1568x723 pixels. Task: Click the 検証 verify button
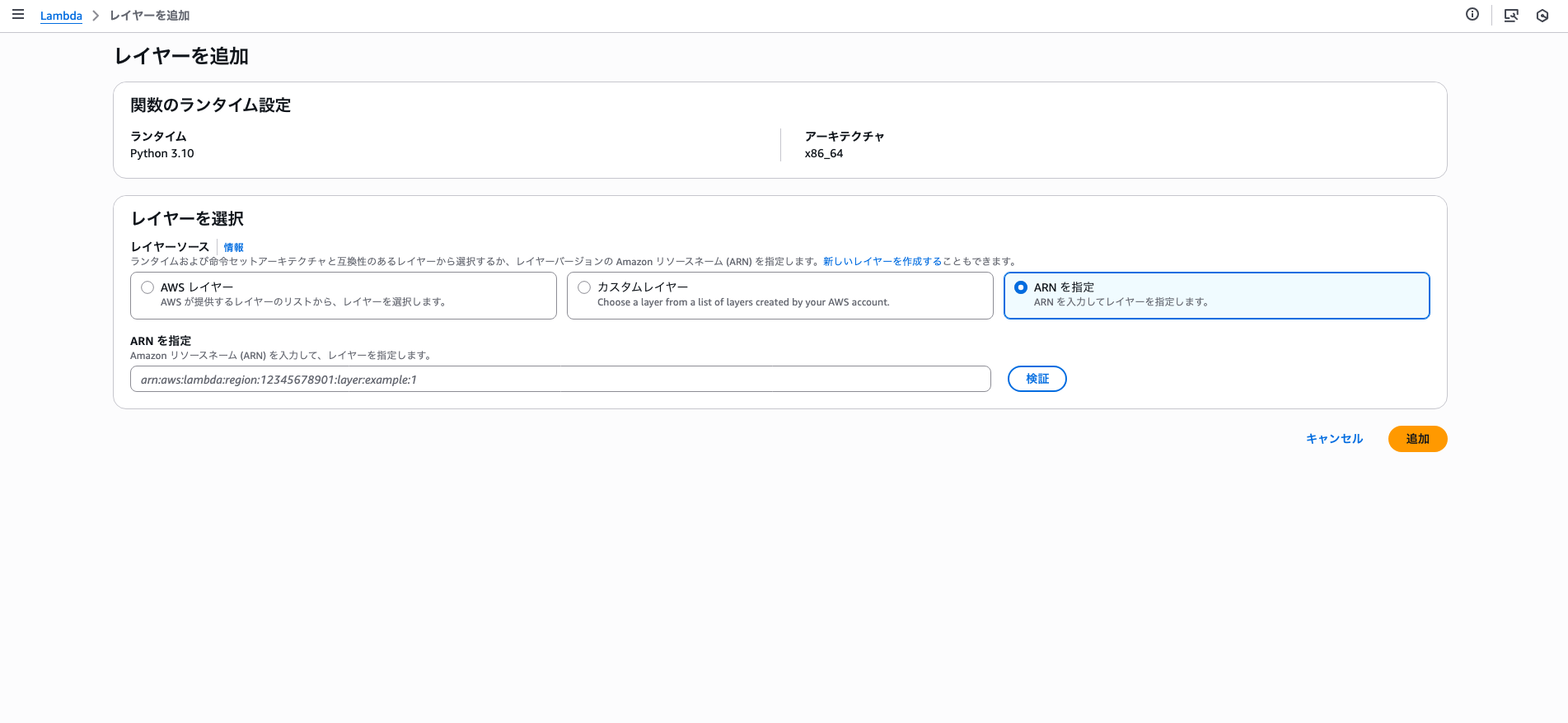[x=1037, y=379]
